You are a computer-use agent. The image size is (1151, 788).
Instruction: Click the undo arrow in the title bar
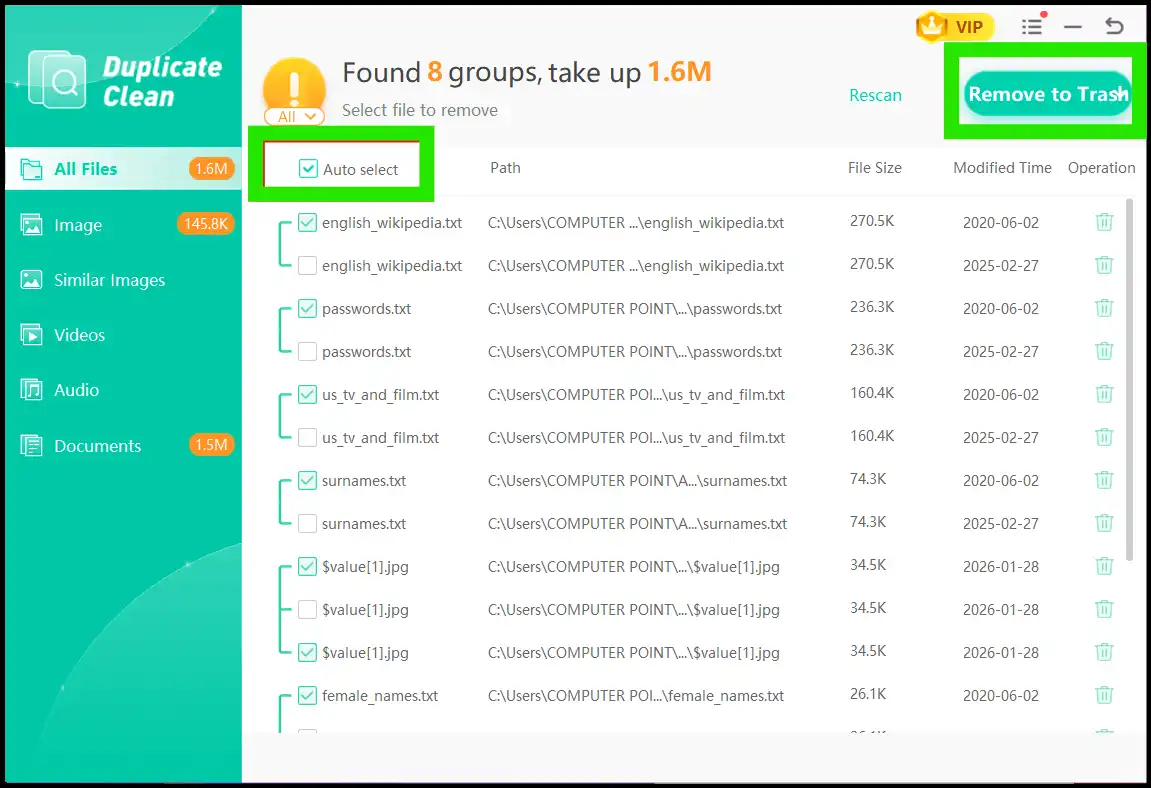point(1114,27)
